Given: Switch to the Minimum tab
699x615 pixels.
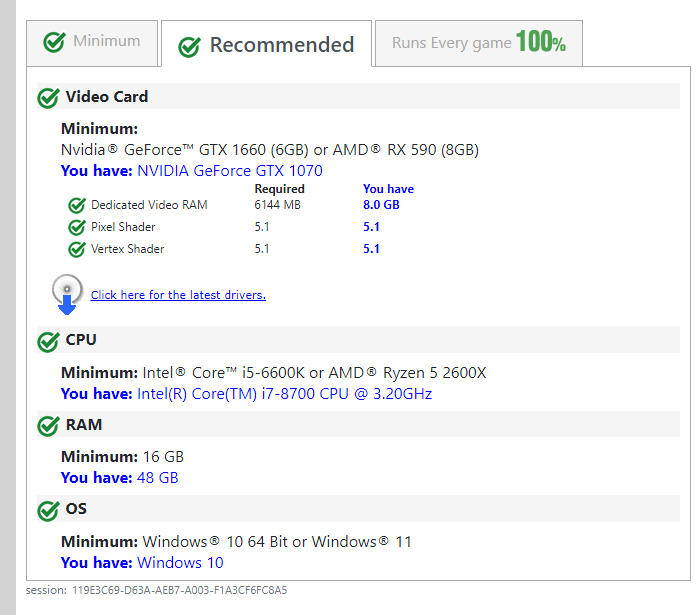Looking at the screenshot, I should point(92,42).
